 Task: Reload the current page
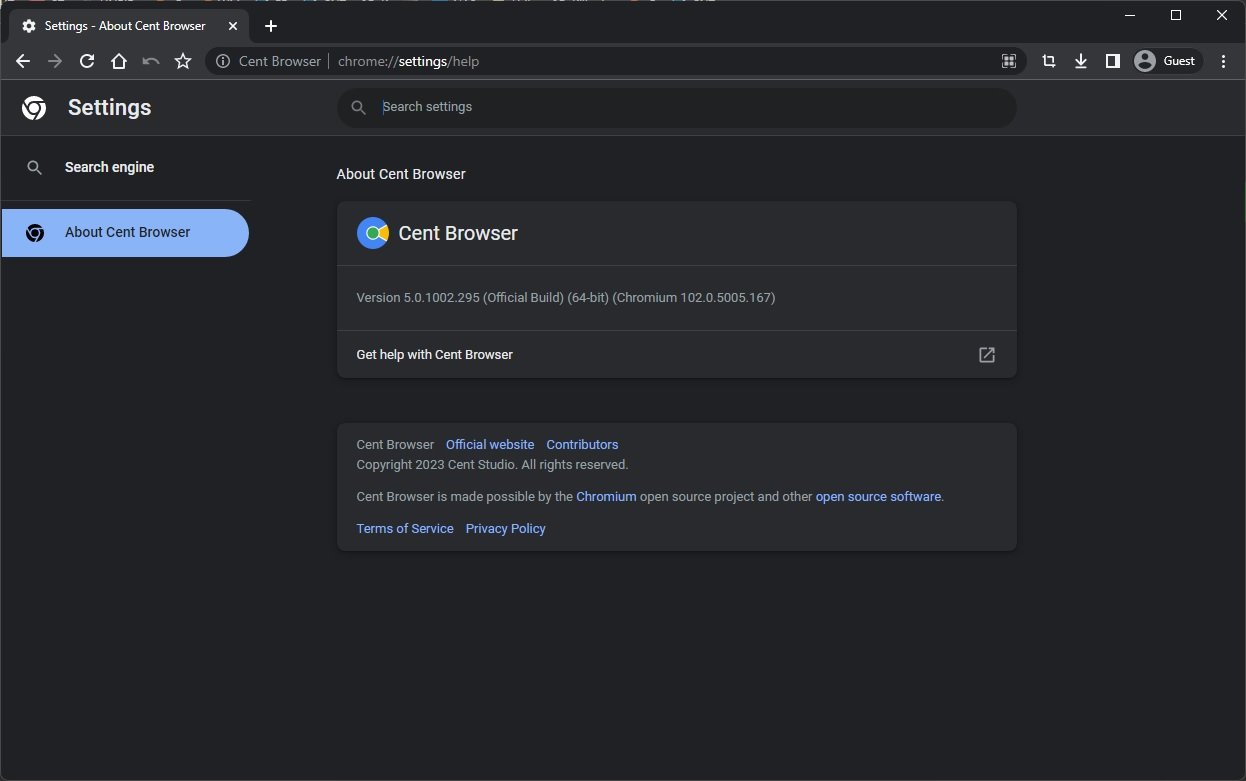tap(87, 61)
